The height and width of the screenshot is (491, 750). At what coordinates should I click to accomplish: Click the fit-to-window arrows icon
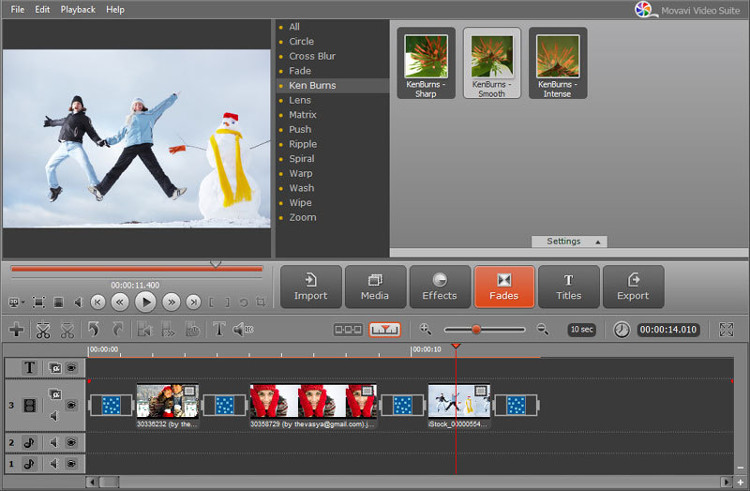[726, 329]
